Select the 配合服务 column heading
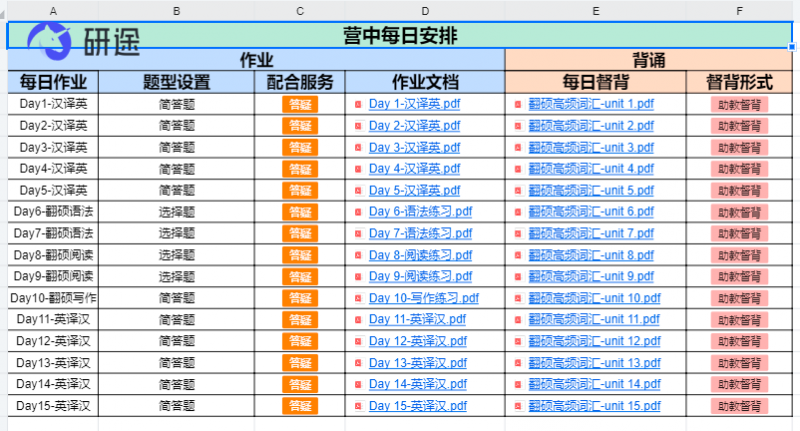800x431 pixels. 300,82
